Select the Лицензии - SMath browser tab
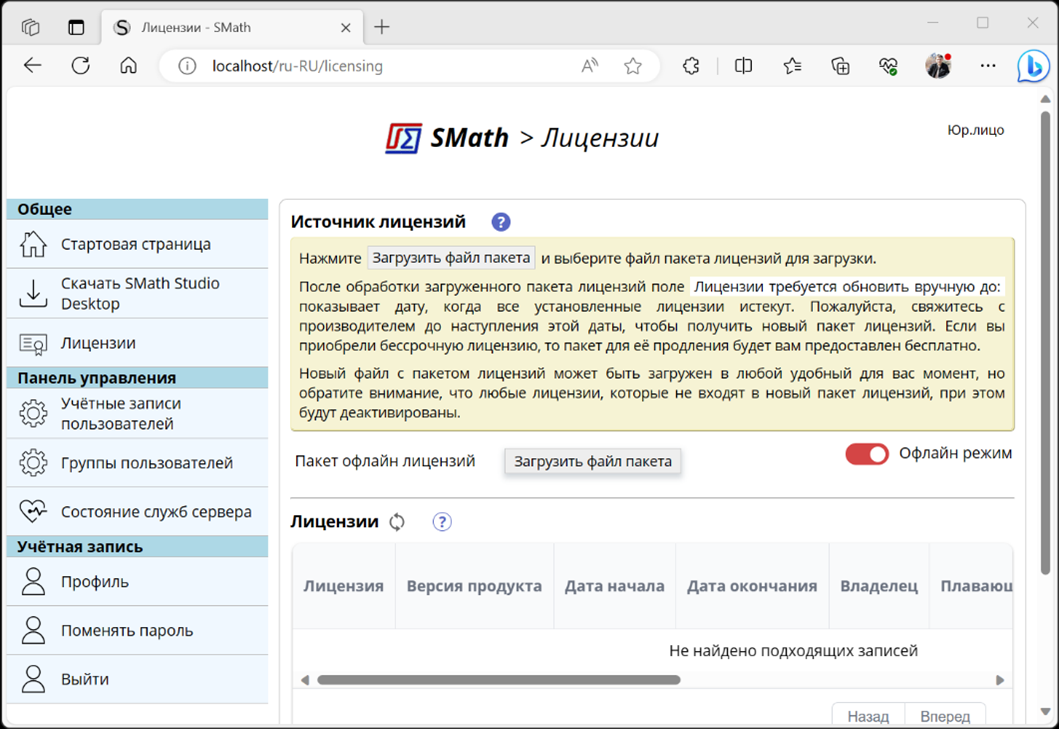This screenshot has height=729, width=1059. [232, 27]
